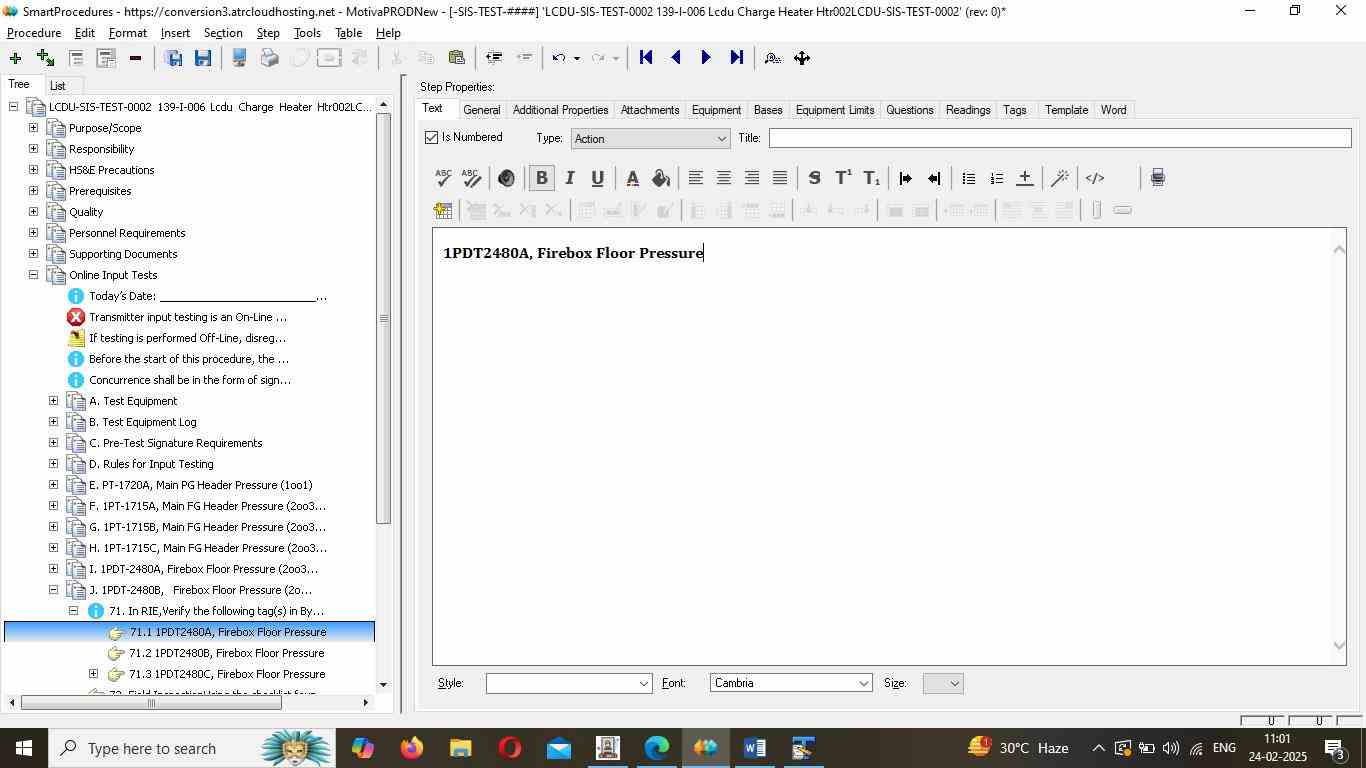Click the print icon in editor toolbar
This screenshot has height=768, width=1366.
click(x=1157, y=178)
